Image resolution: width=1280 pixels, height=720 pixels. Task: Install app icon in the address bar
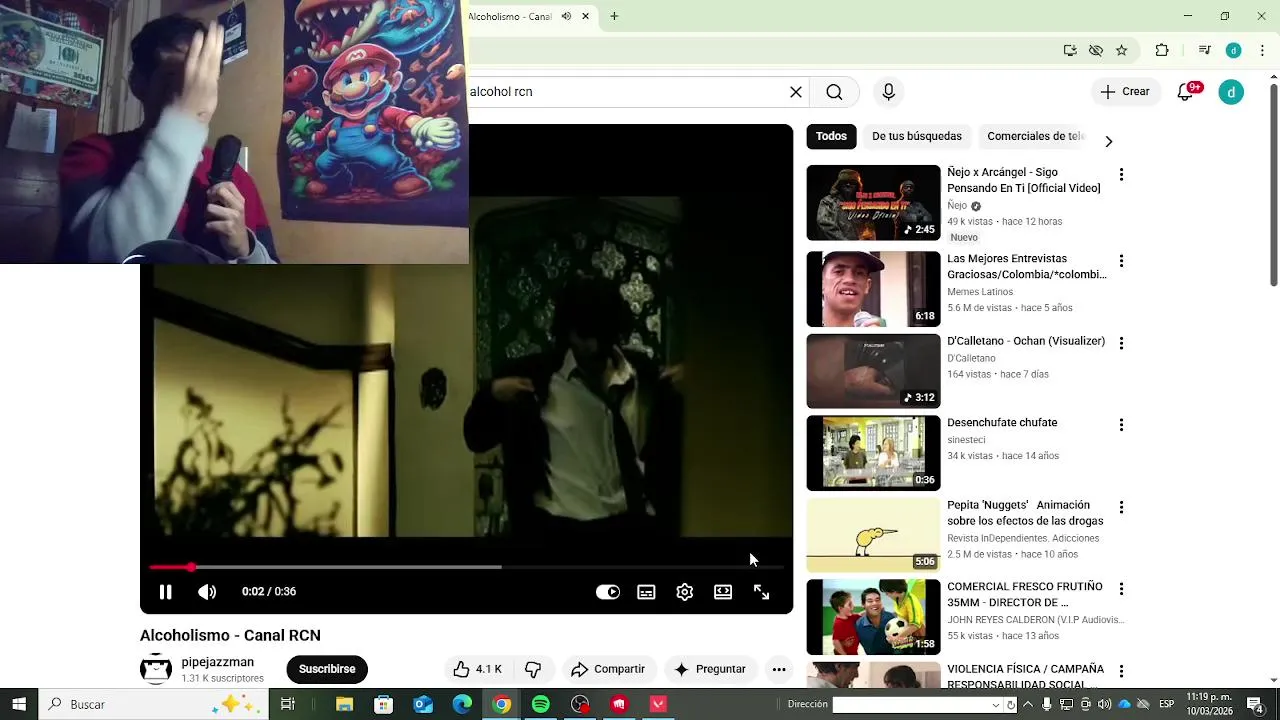pos(1070,50)
